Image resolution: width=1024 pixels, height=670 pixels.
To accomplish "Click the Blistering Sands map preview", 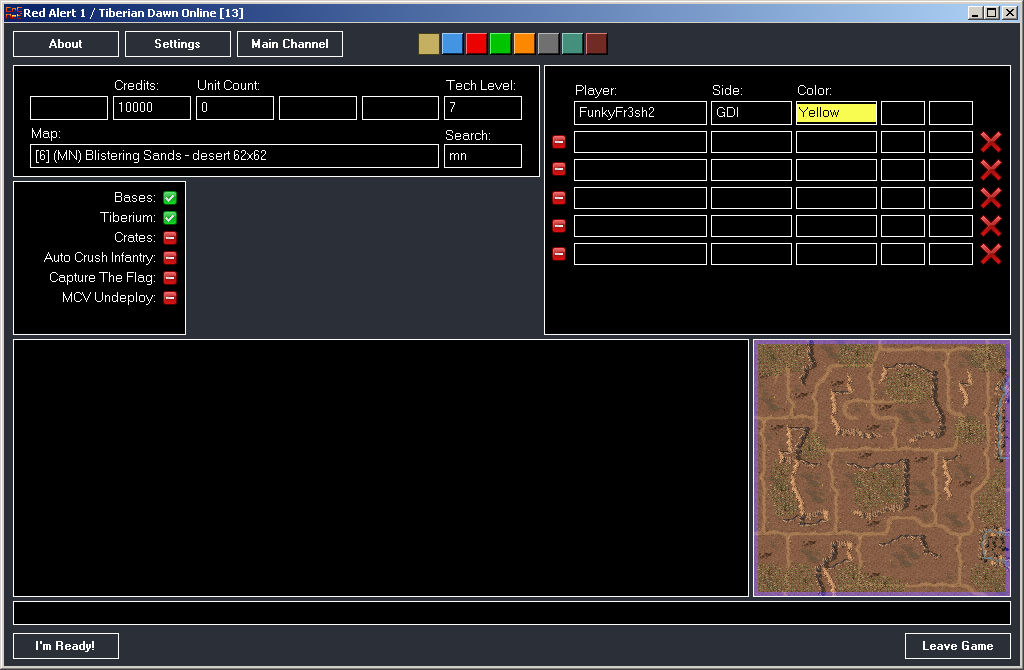I will pyautogui.click(x=882, y=468).
